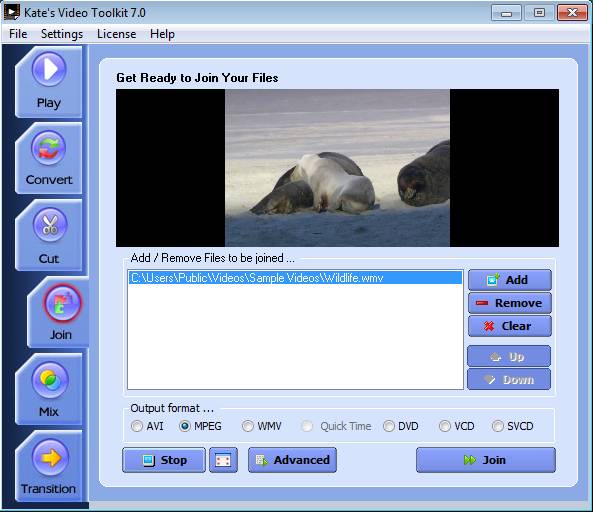Viewport: 593px width, 512px height.
Task: Open the File menu
Action: pos(18,34)
